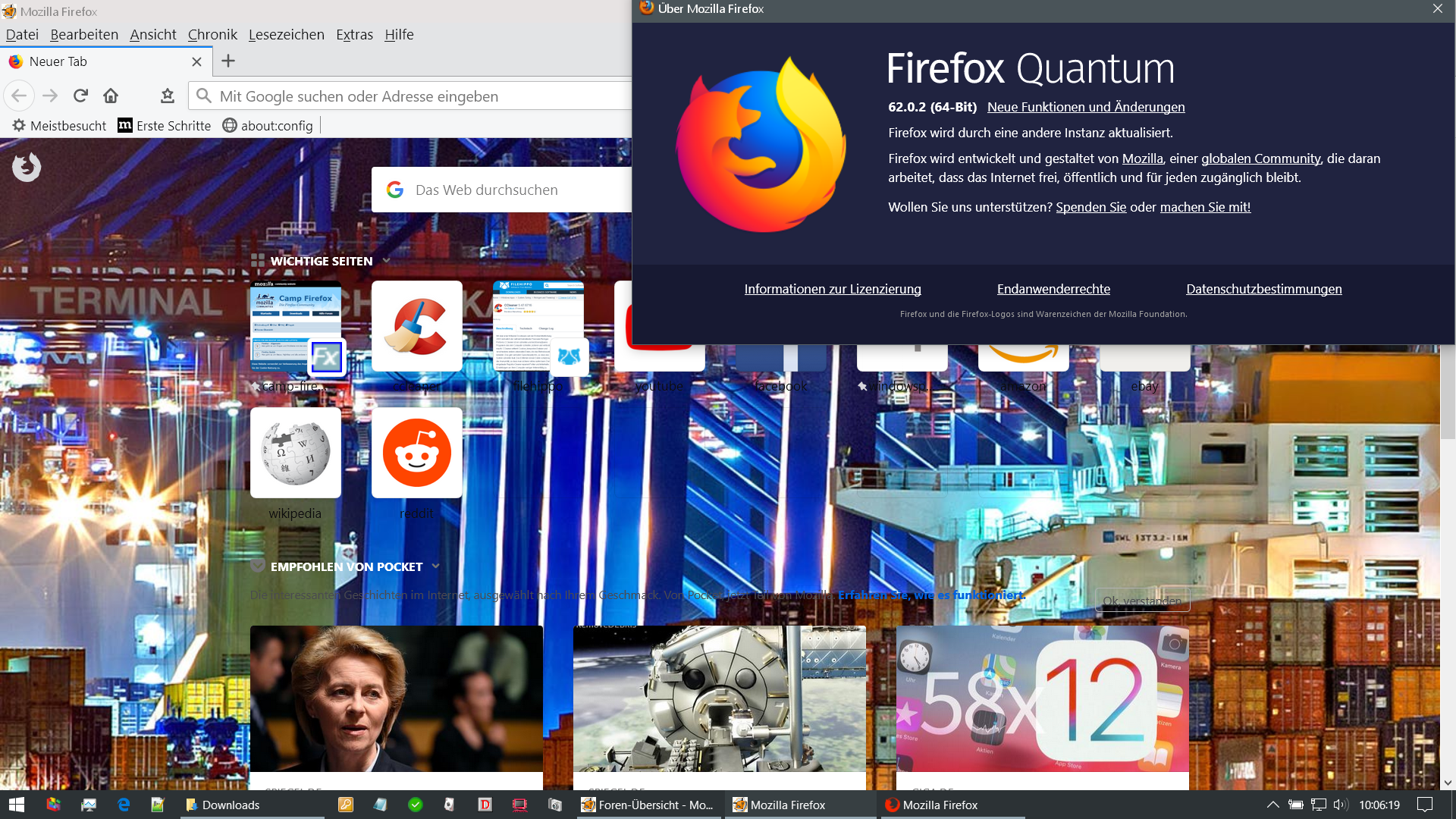This screenshot has width=1456, height=819.
Task: Open the Meistbesucht bookmarks folder
Action: pos(59,125)
